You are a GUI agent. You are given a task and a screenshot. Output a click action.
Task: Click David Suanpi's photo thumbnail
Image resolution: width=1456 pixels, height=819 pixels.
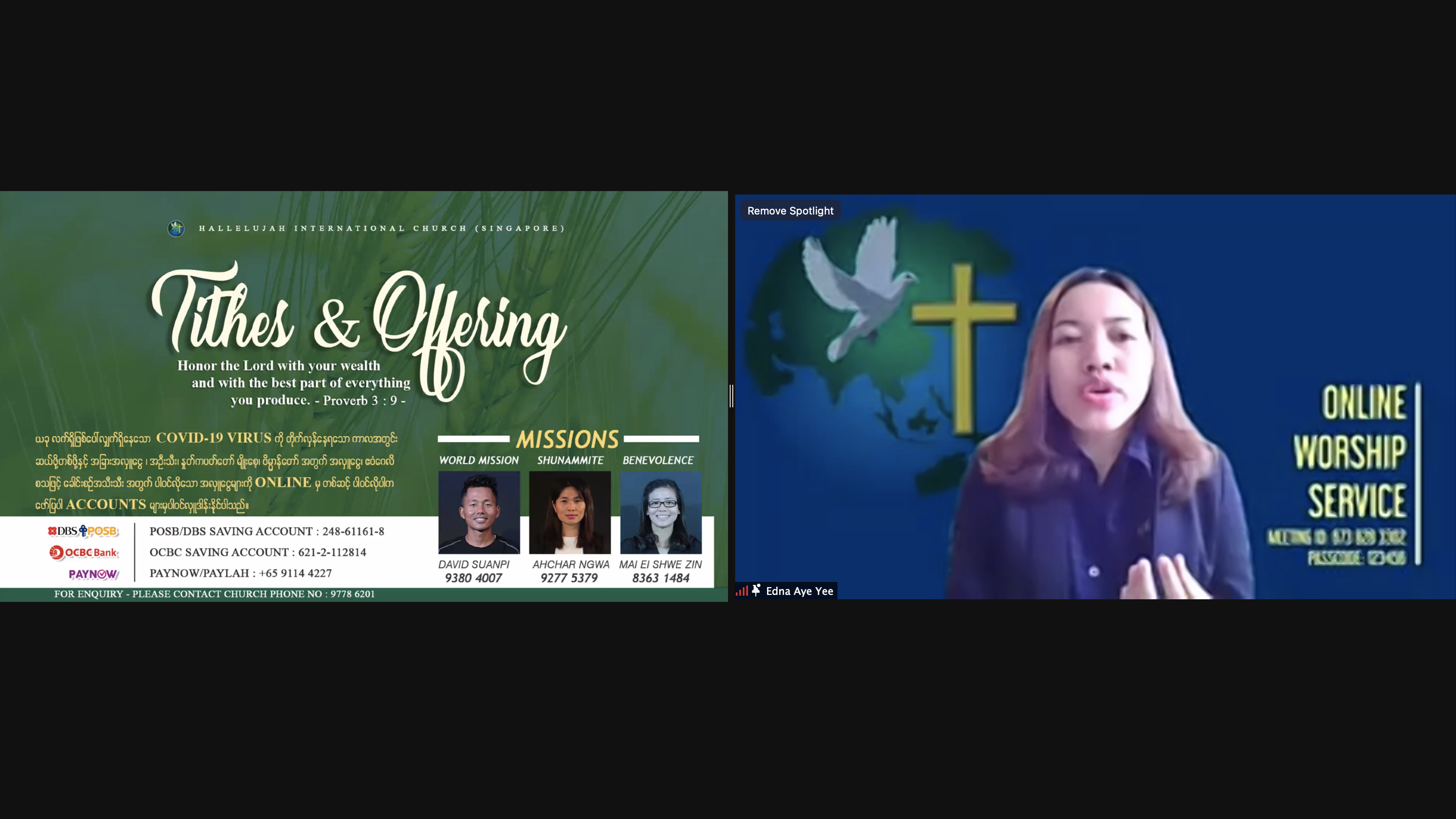pos(479,512)
